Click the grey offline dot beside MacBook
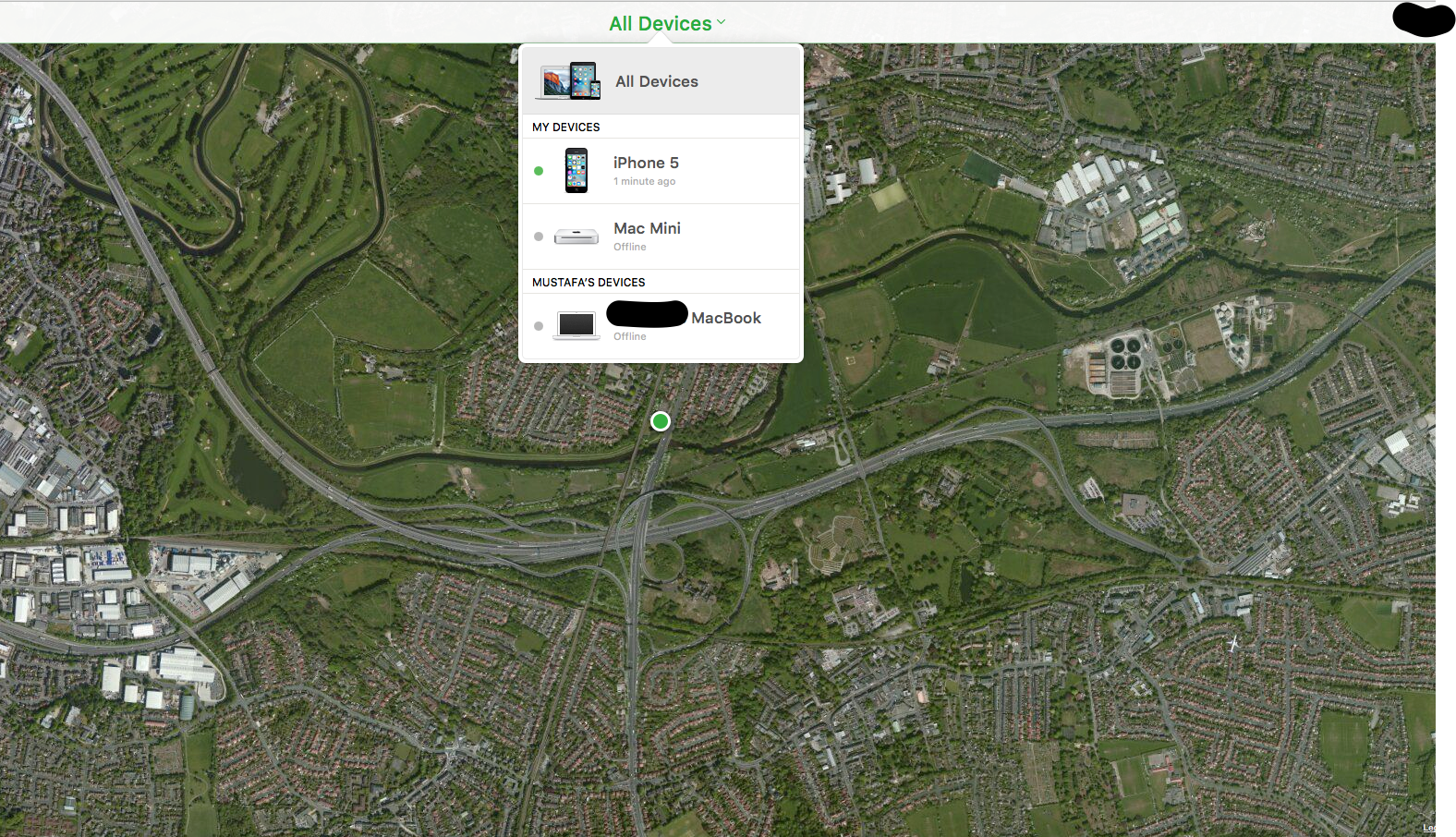The width and height of the screenshot is (1456, 837). (x=539, y=326)
